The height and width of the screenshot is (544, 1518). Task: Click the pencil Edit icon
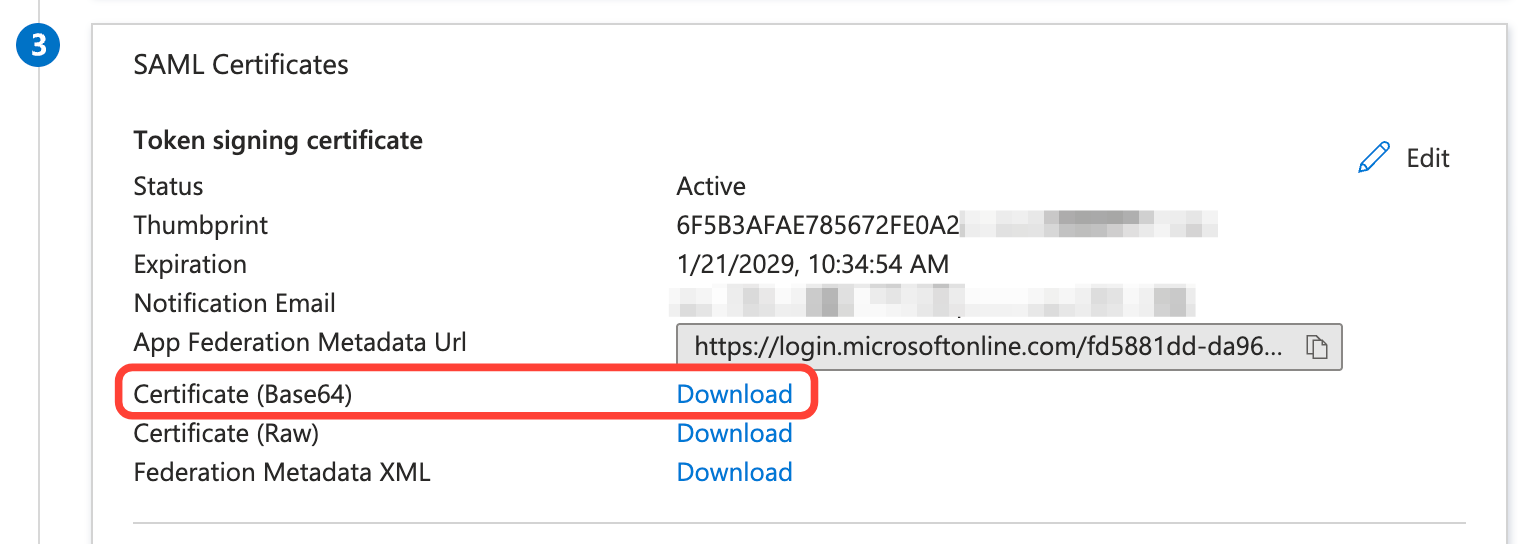point(1374,158)
